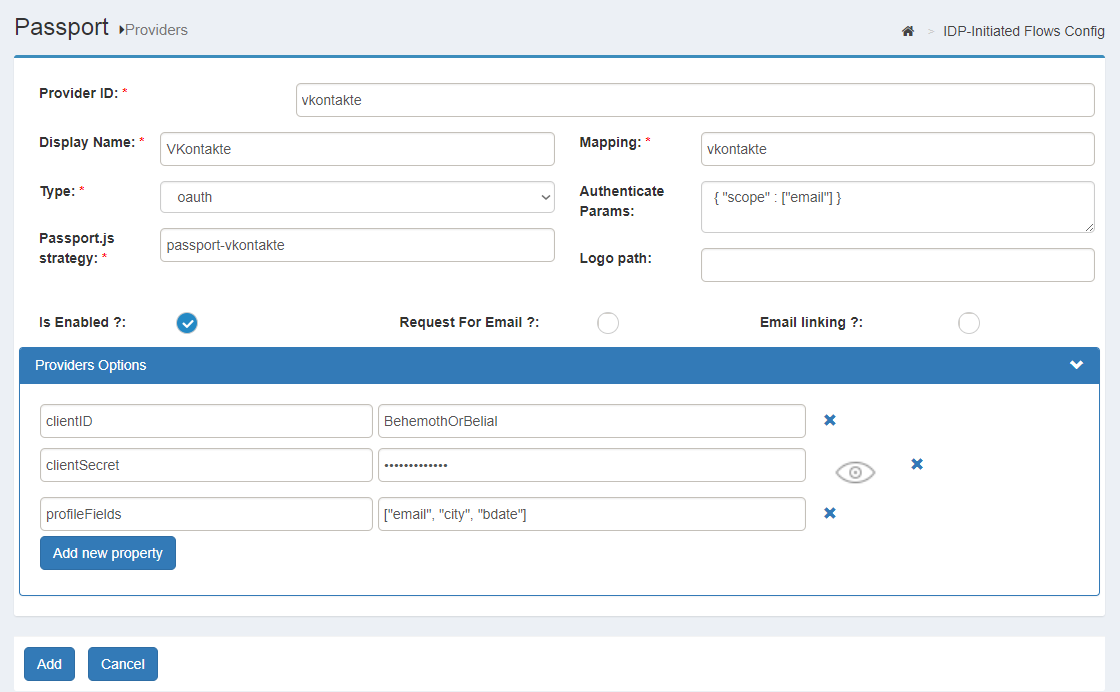Image resolution: width=1120 pixels, height=692 pixels.
Task: Click the home icon in the breadcrumb
Action: pos(907,31)
